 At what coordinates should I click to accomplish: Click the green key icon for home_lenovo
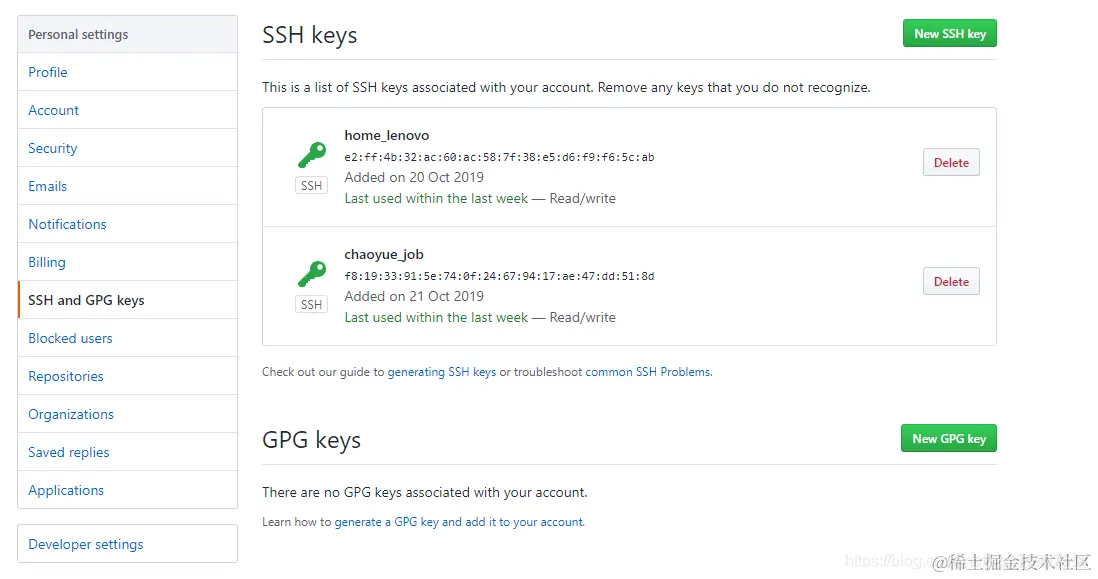312,155
